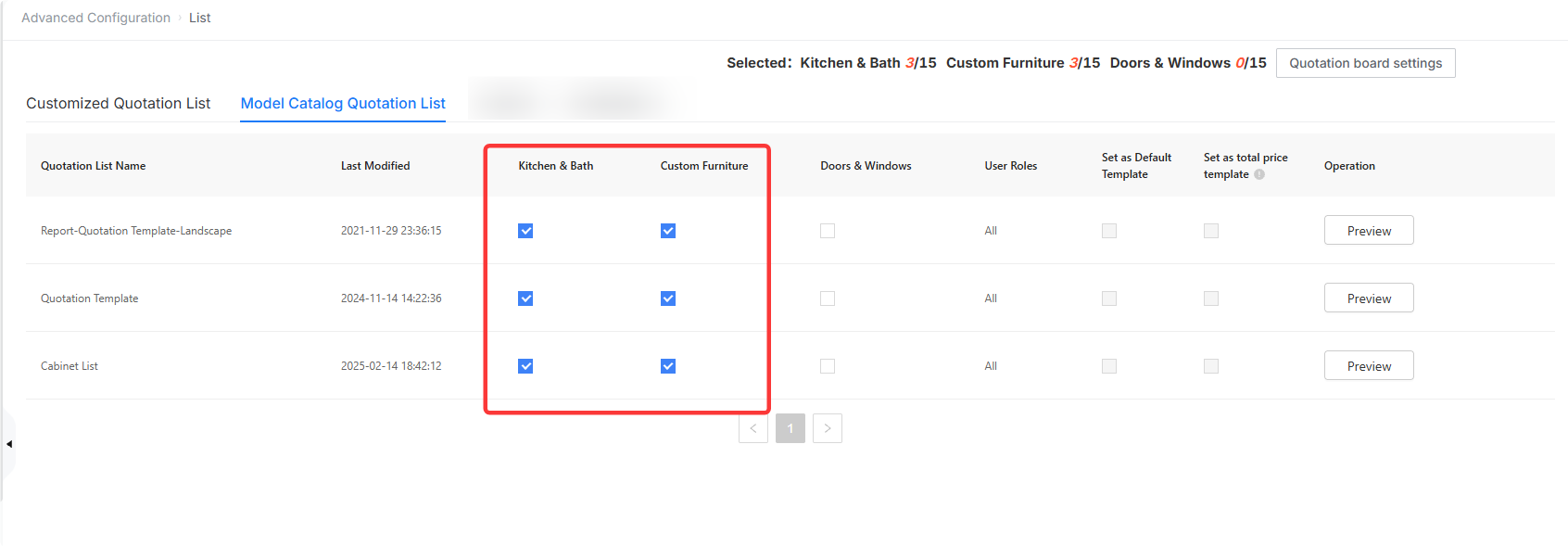Click Operation column header
This screenshot has width=1568, height=546.
(x=1349, y=166)
